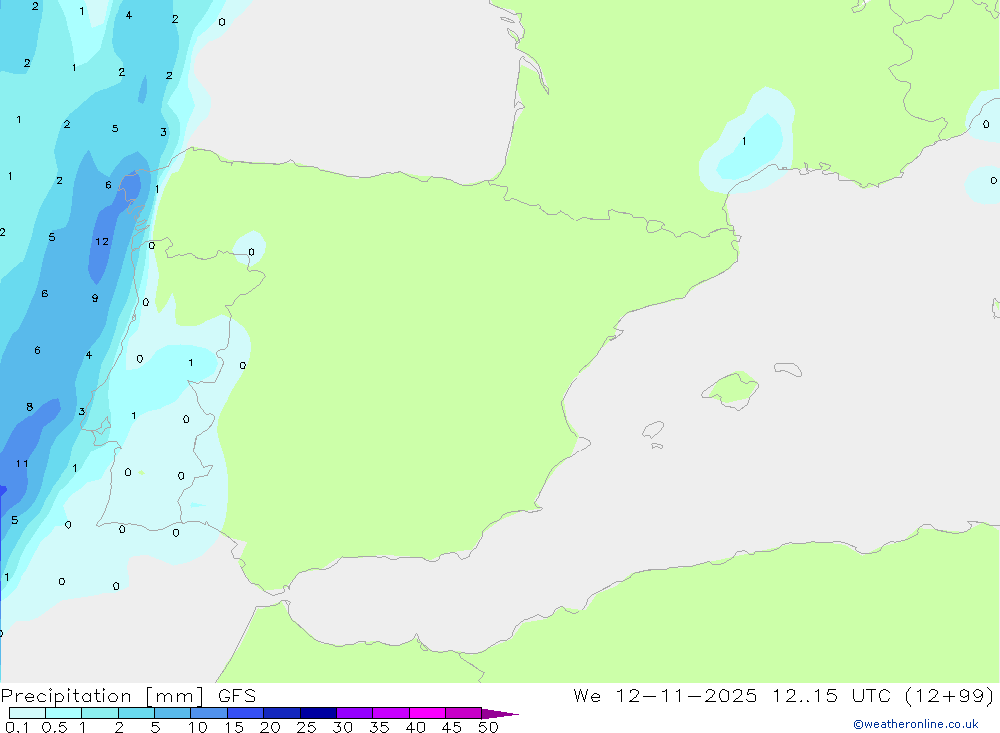Click the Menorca island outline

pos(788,369)
